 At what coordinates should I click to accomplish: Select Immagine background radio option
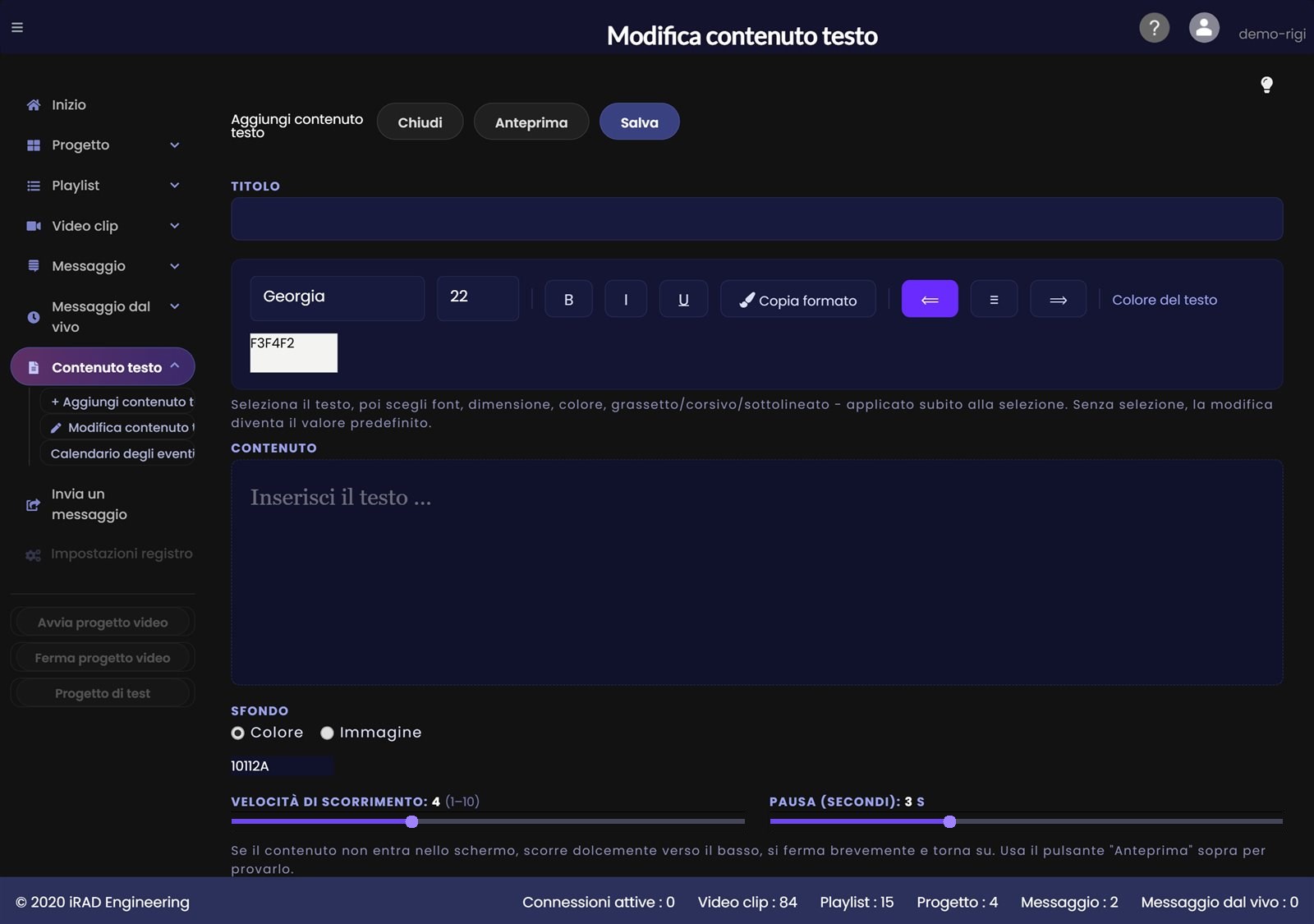click(x=327, y=733)
